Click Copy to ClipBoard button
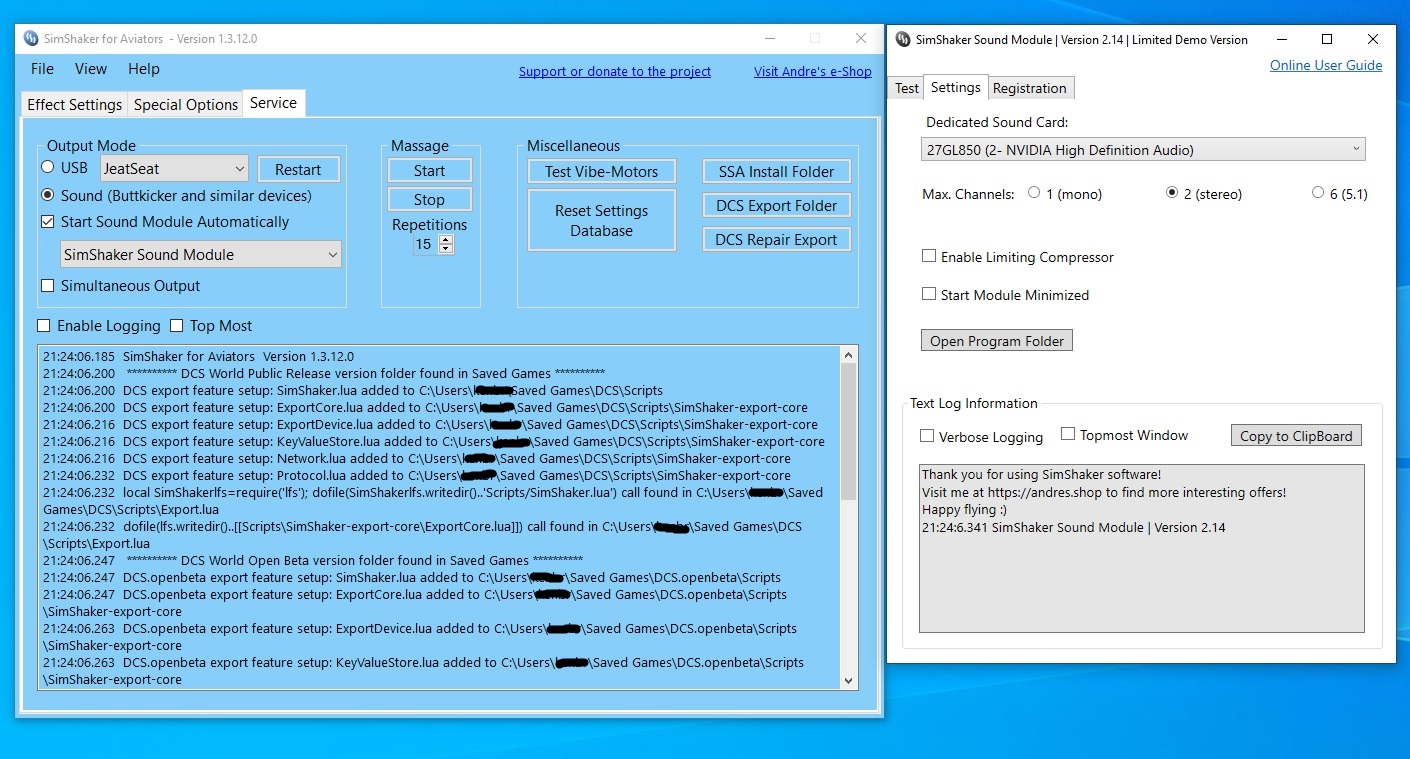Image resolution: width=1410 pixels, height=759 pixels. tap(1296, 436)
